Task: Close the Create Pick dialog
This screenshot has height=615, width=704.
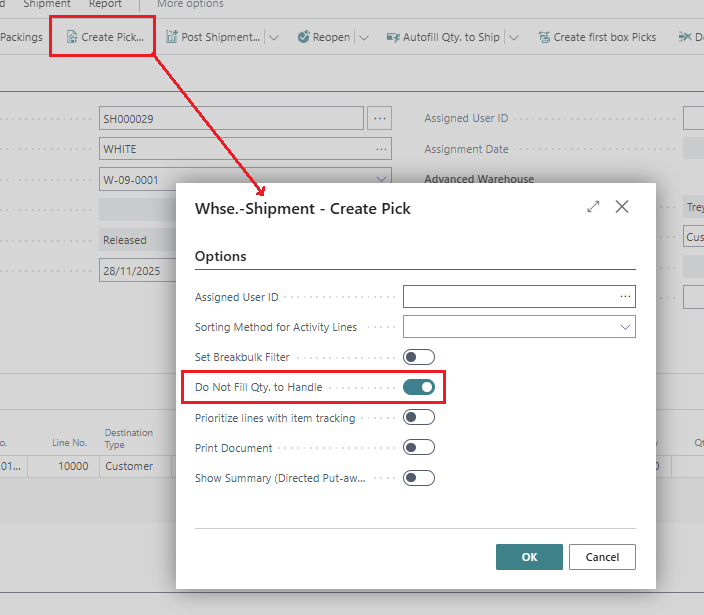Action: [x=622, y=207]
